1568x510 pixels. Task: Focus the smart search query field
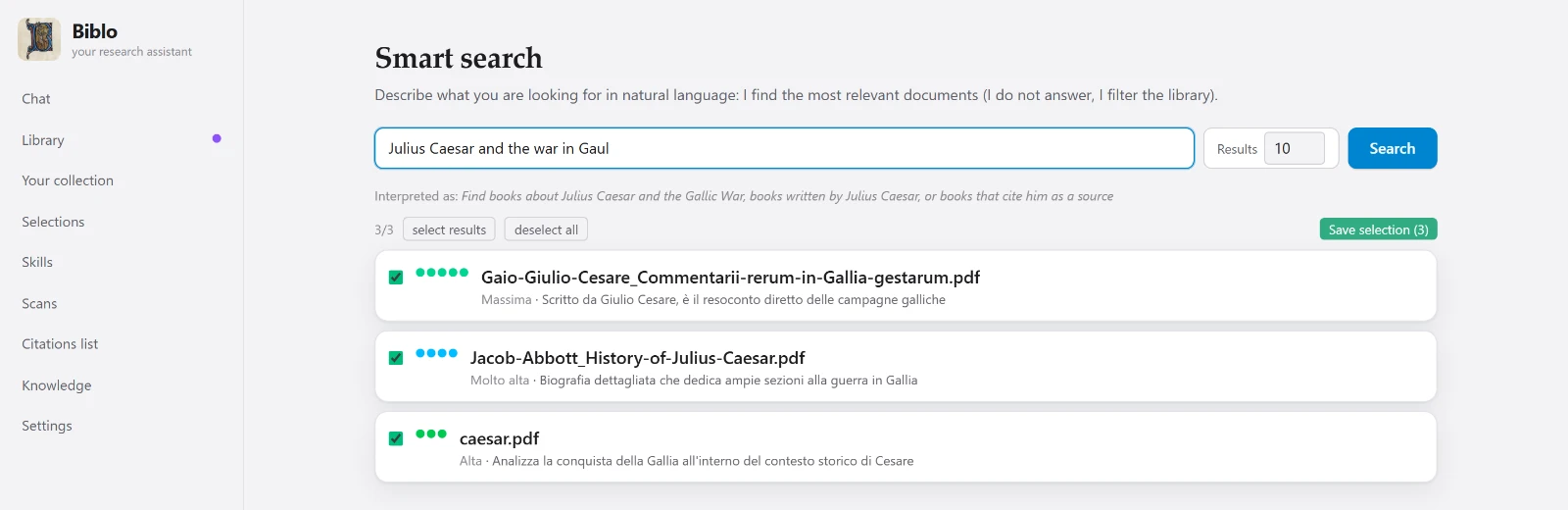[x=784, y=148]
